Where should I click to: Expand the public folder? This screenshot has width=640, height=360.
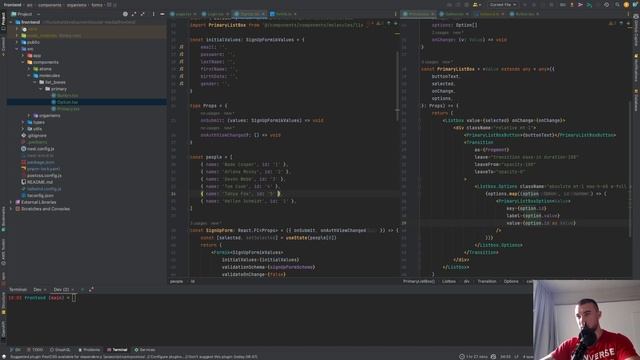click(x=17, y=42)
